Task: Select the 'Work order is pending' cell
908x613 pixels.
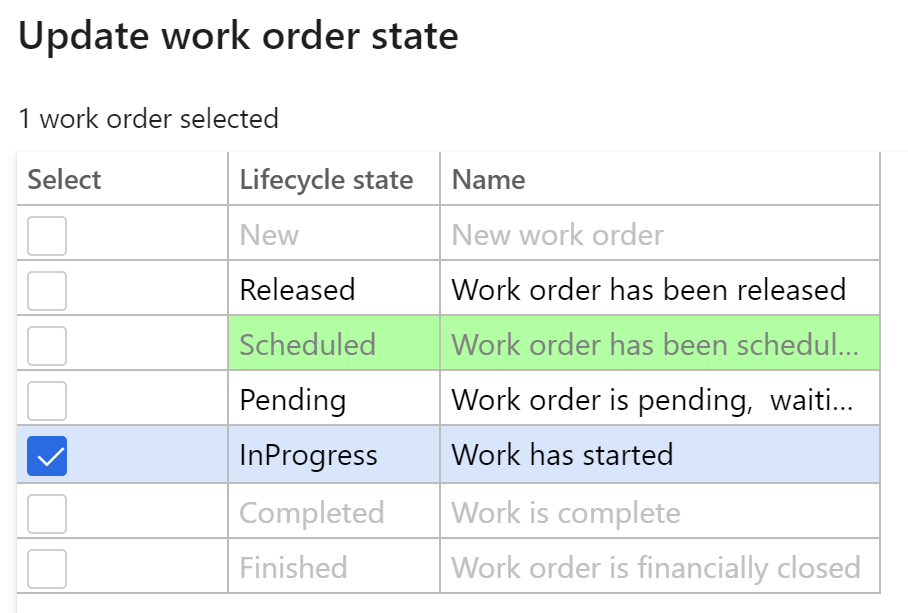Action: 660,399
